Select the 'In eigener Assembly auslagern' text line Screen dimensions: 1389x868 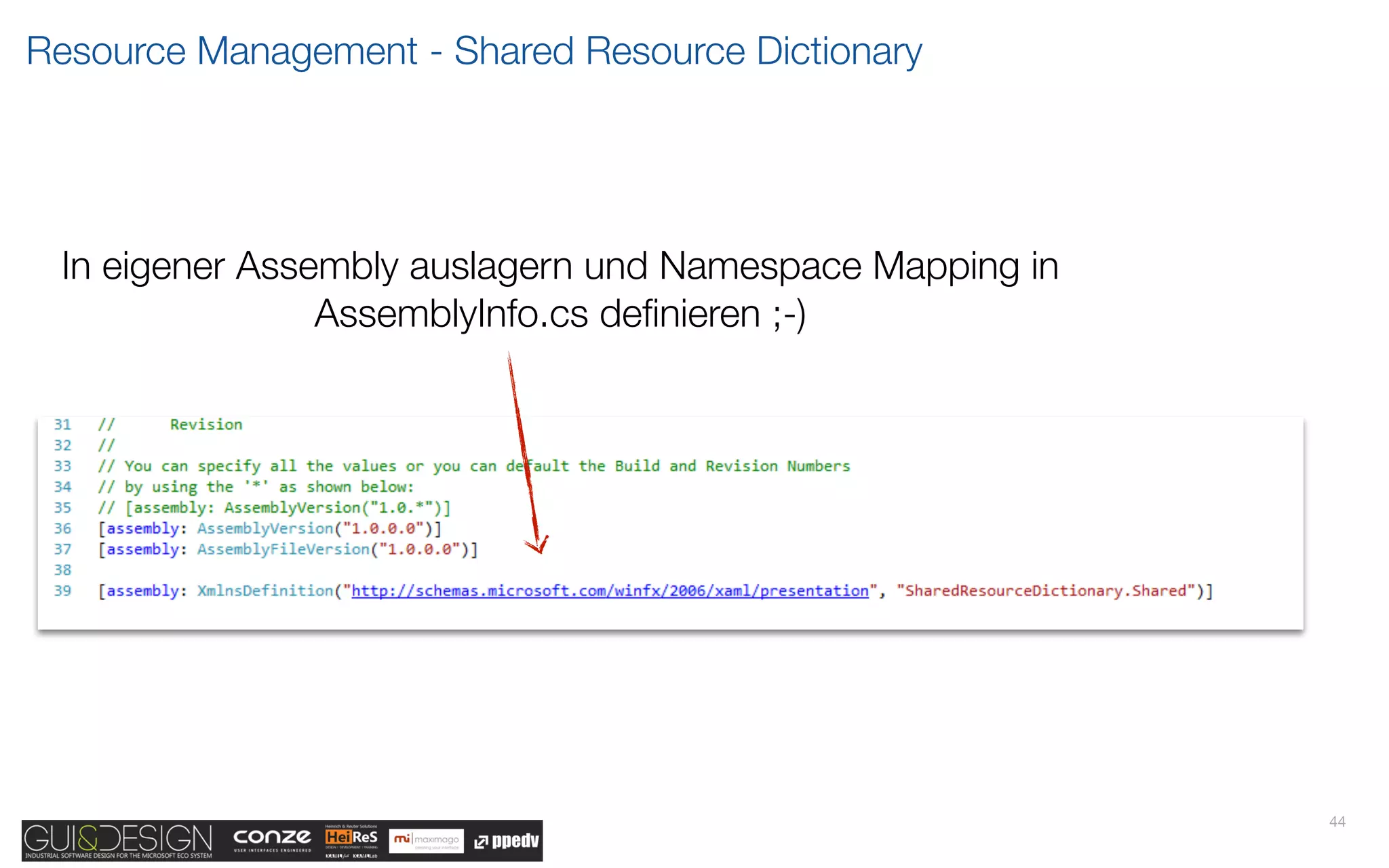point(560,266)
